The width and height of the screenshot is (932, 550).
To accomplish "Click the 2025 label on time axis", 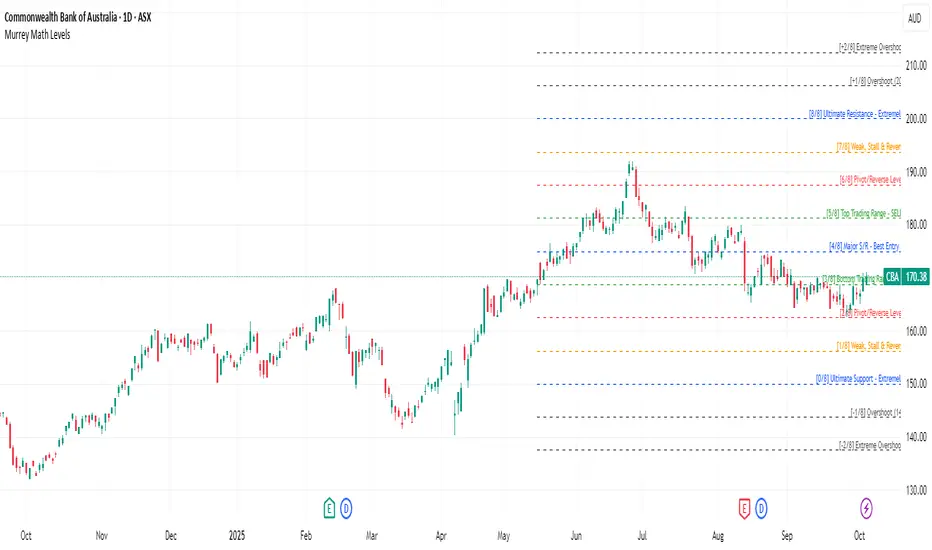I will click(x=237, y=534).
